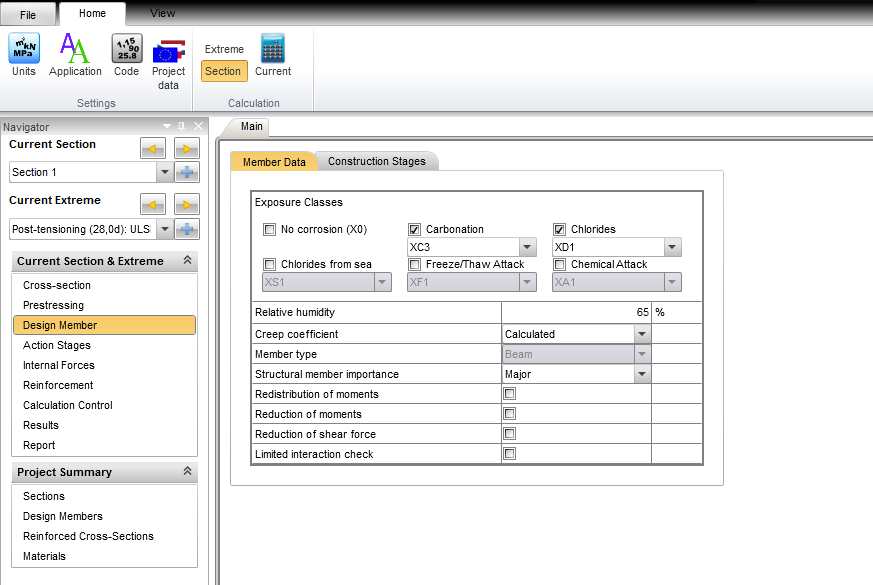Click the Application icon in ribbon
873x585 pixels.
click(x=75, y=55)
